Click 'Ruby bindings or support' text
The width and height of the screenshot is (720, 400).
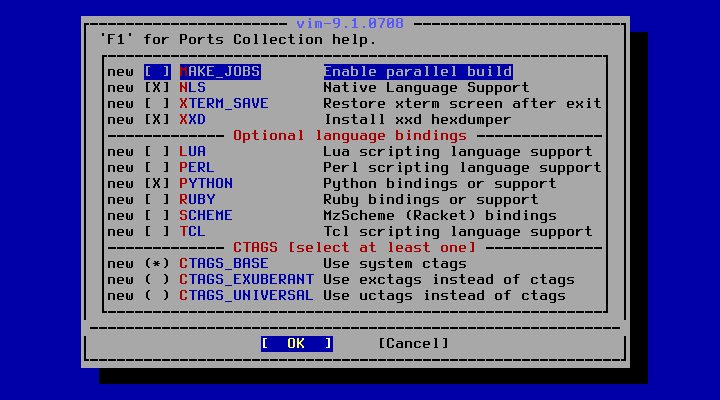431,200
